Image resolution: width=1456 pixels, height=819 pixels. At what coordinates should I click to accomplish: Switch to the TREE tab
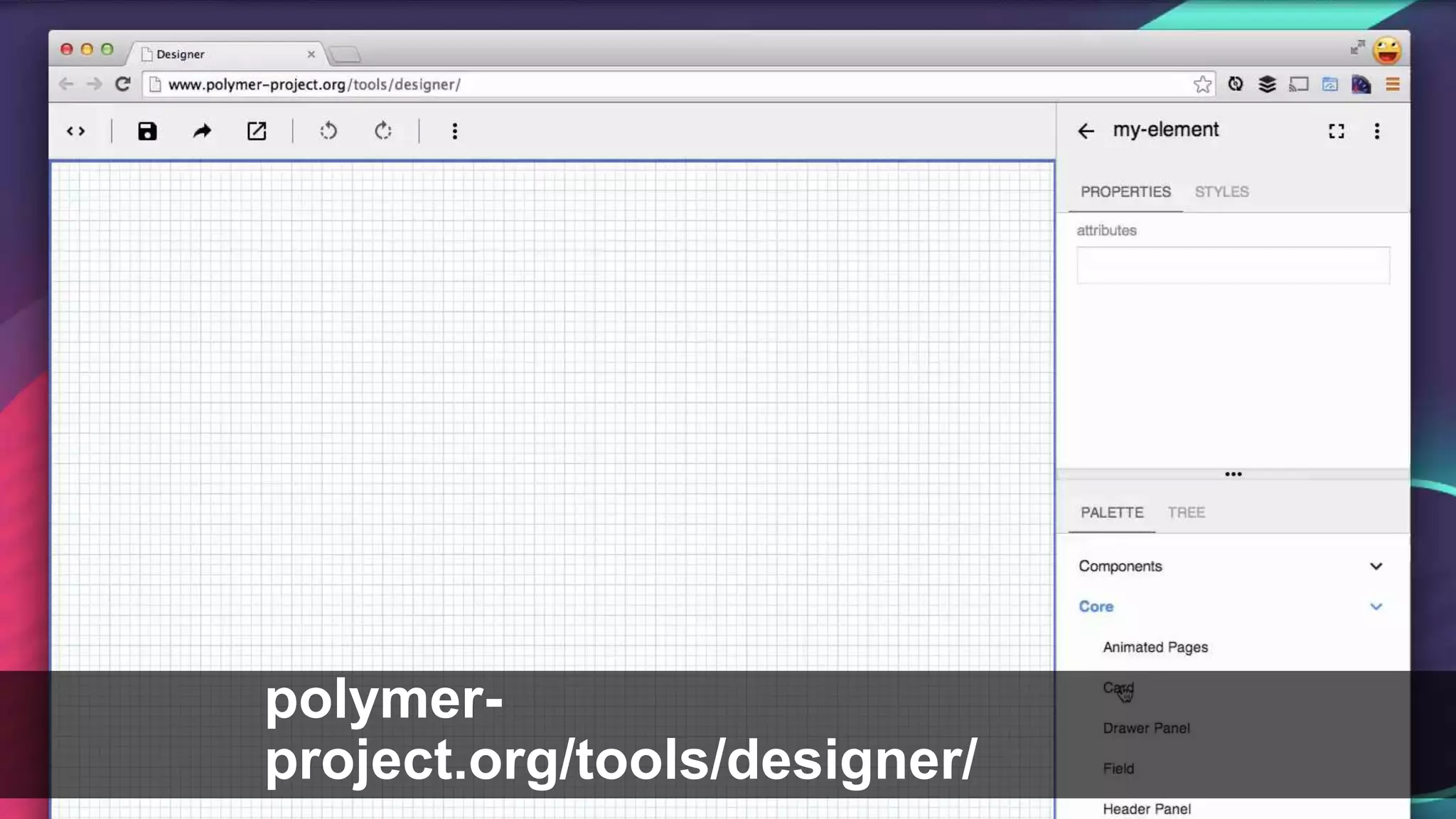[1186, 513]
